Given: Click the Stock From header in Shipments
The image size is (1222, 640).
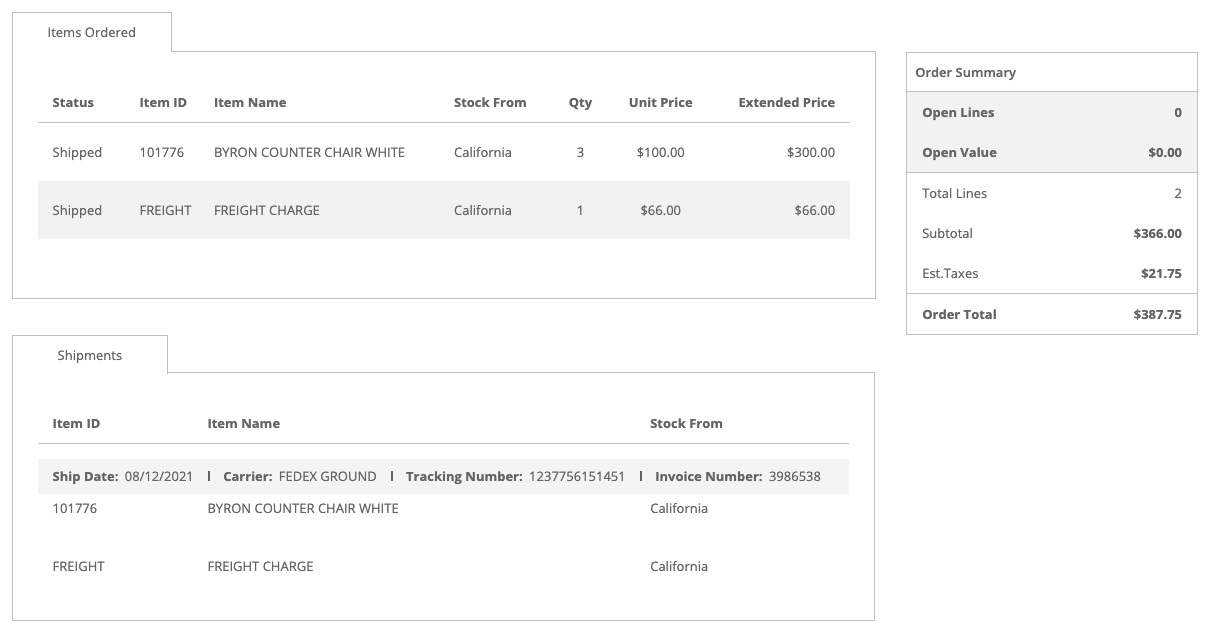Looking at the screenshot, I should pos(686,424).
